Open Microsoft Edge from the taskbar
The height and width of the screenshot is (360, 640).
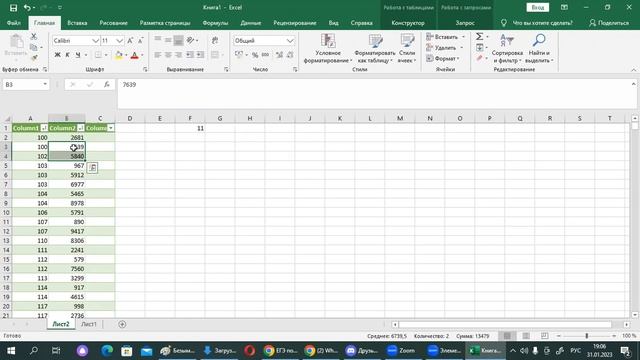pyautogui.click(x=107, y=351)
